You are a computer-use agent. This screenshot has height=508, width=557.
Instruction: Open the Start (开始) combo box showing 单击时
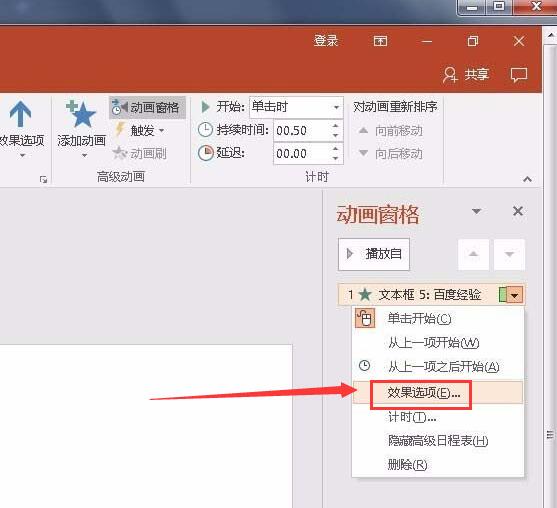pyautogui.click(x=296, y=107)
